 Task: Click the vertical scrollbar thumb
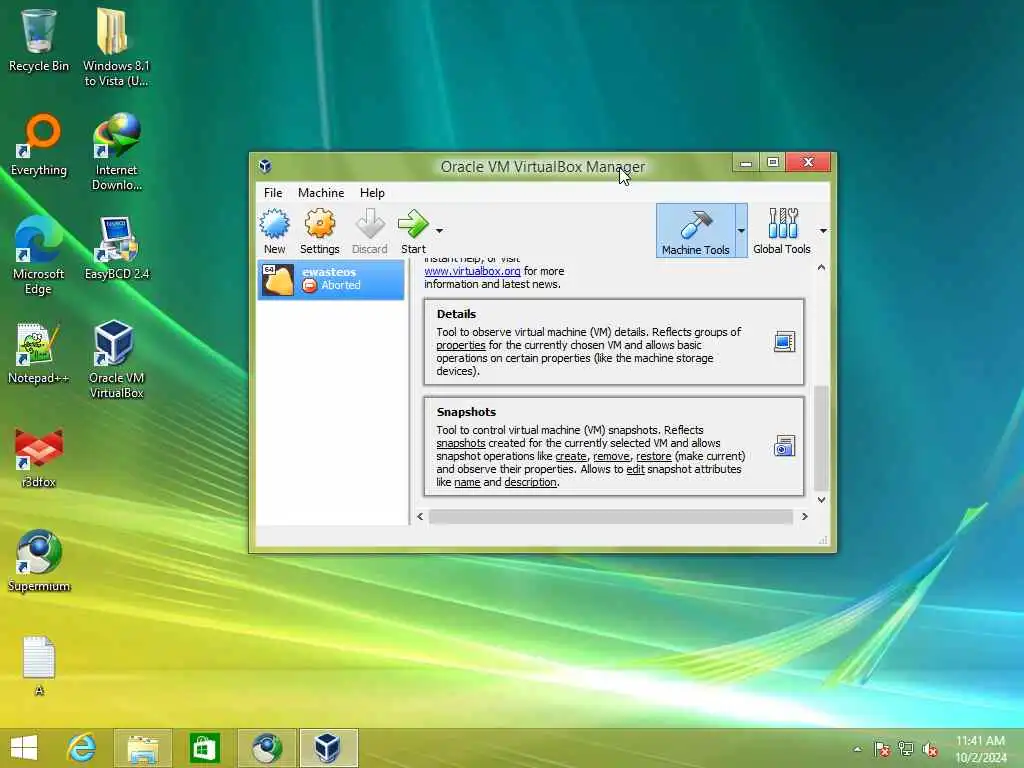(822, 438)
